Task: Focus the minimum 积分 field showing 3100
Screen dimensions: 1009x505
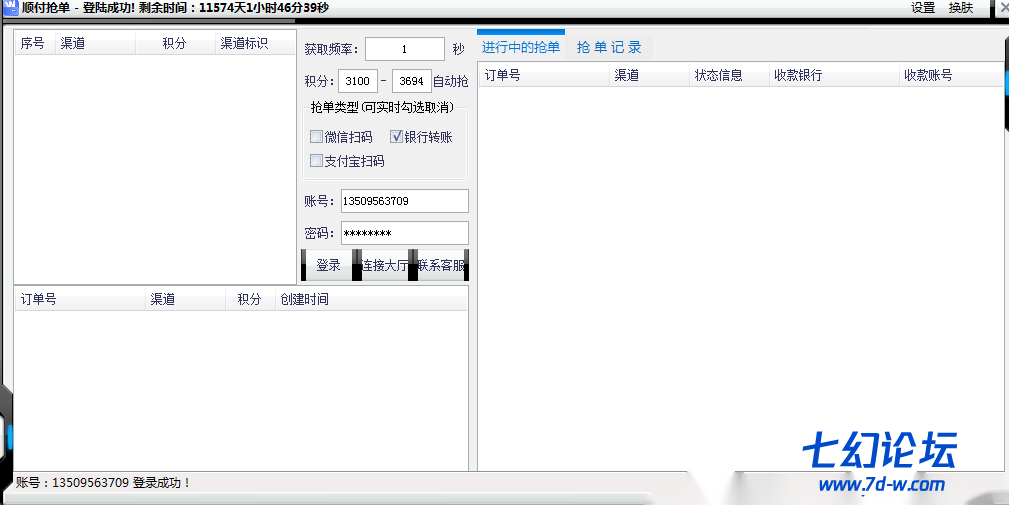Action: point(358,81)
